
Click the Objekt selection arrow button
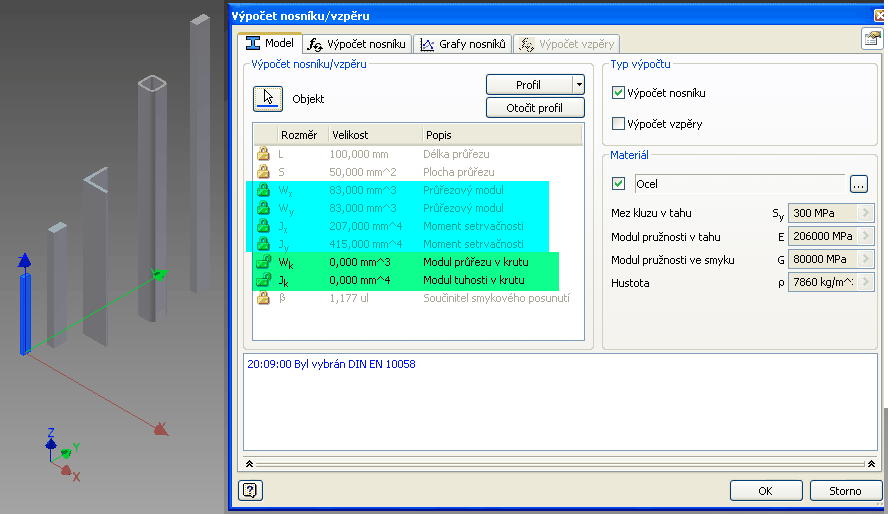267,98
